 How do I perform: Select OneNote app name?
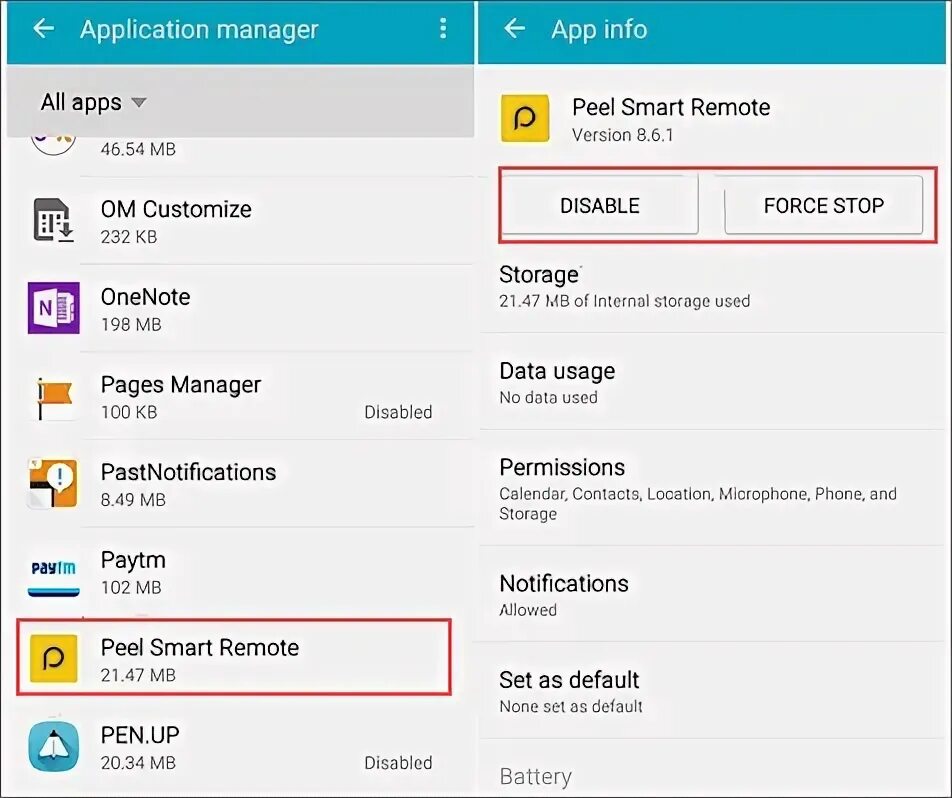(x=146, y=297)
